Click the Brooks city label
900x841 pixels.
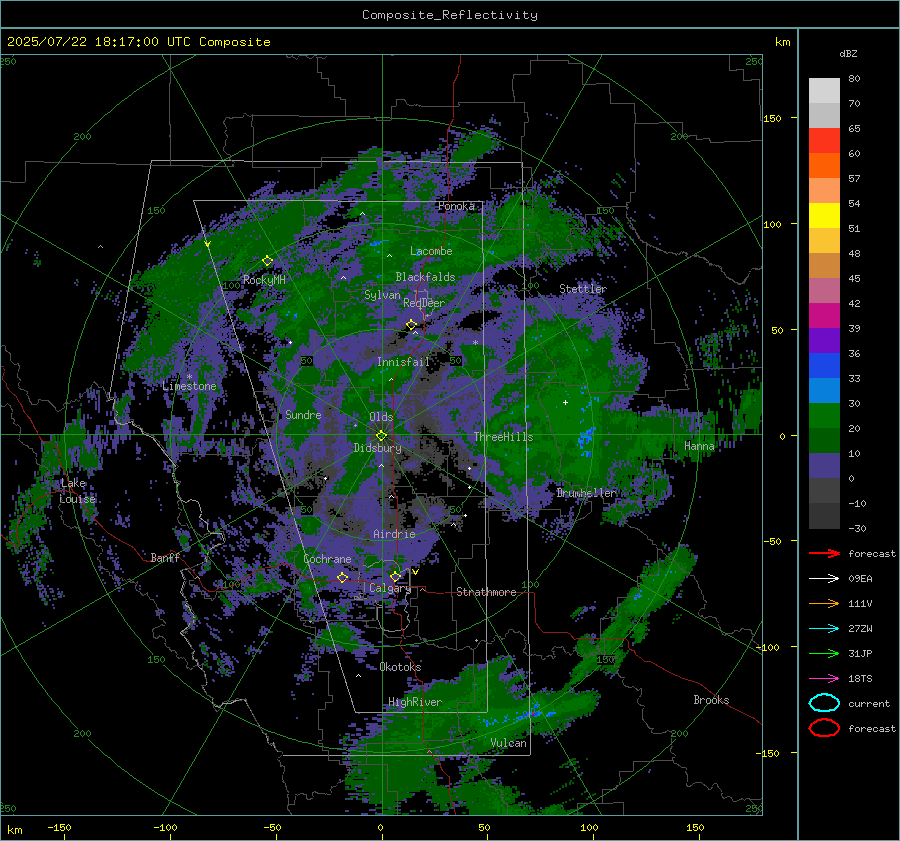pos(711,700)
